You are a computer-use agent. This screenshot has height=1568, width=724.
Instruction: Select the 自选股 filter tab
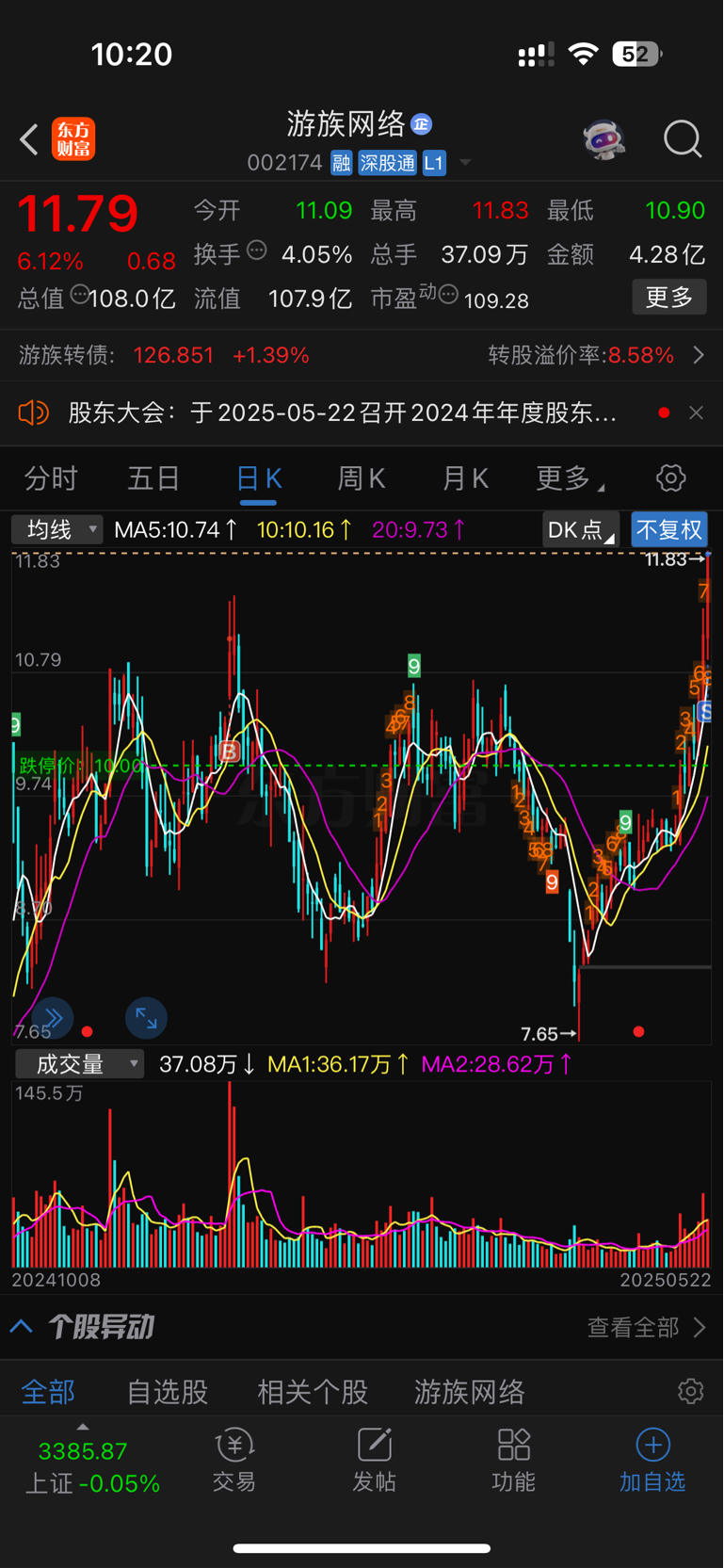tap(168, 1392)
